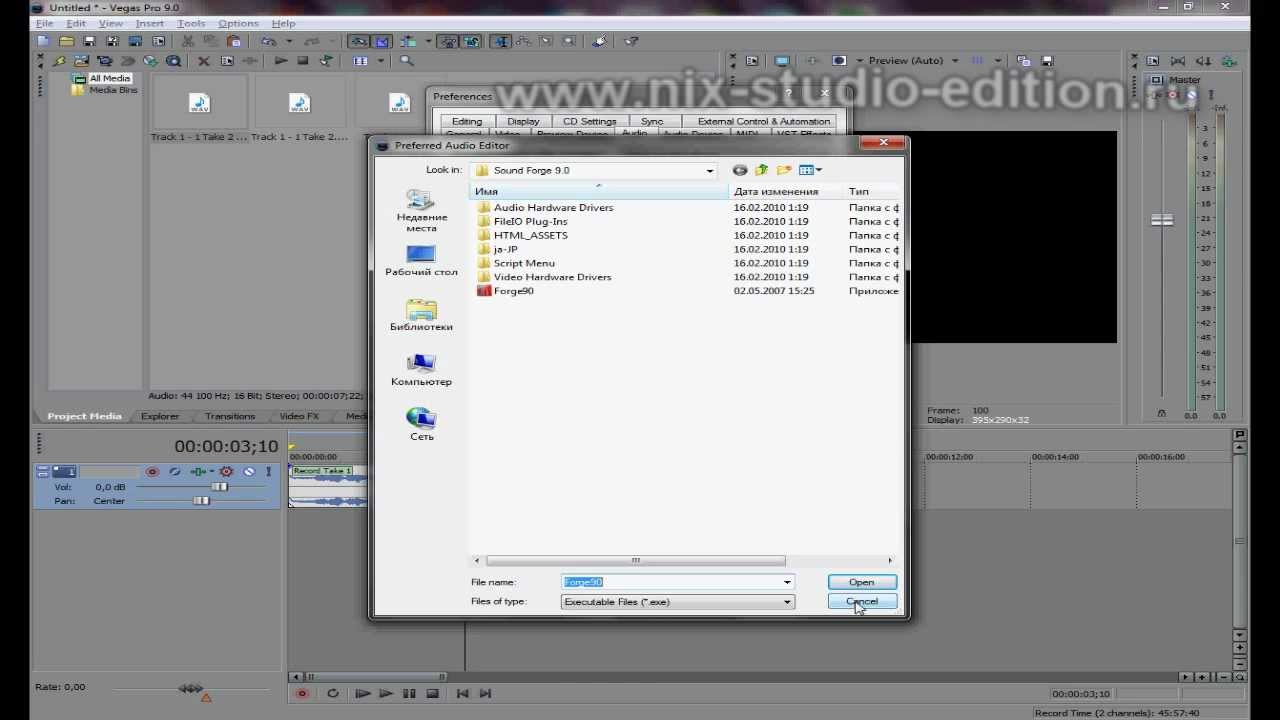This screenshot has width=1280, height=720.
Task: Click Play From Start on the transport bar
Action: click(x=362, y=693)
